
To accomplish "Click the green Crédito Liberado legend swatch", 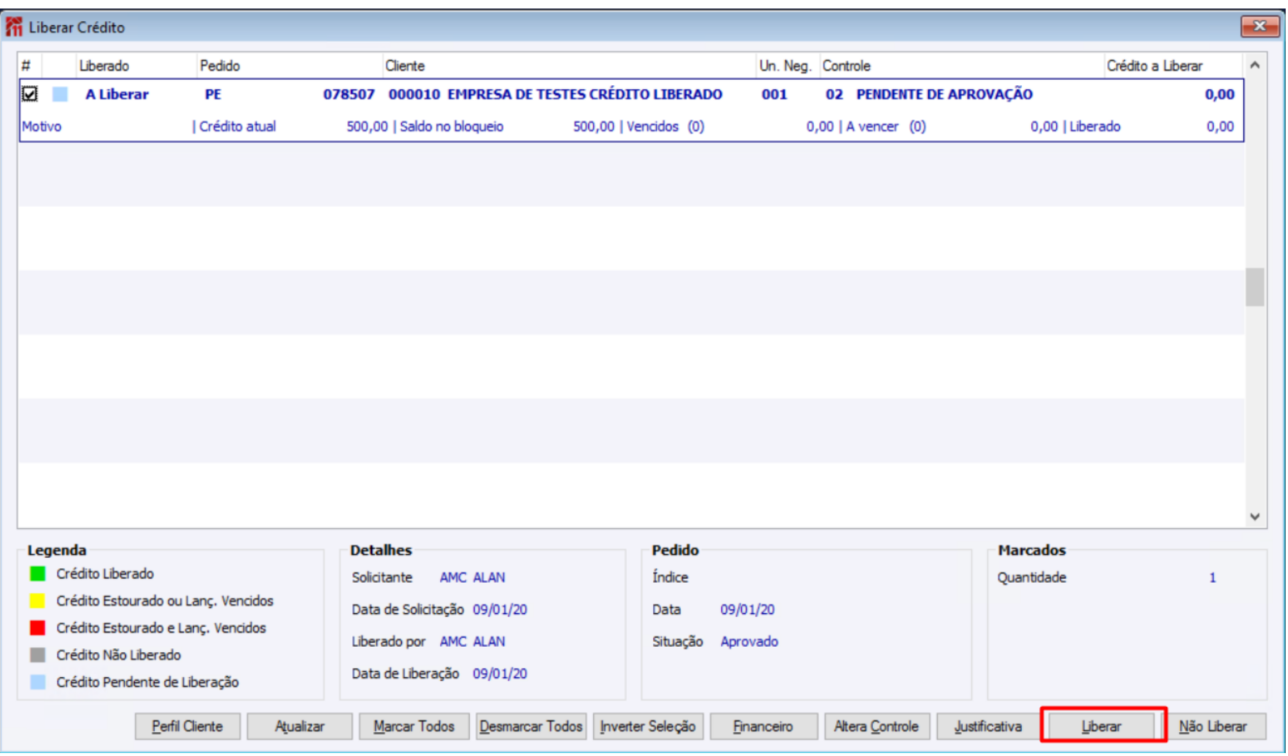I will [x=38, y=574].
